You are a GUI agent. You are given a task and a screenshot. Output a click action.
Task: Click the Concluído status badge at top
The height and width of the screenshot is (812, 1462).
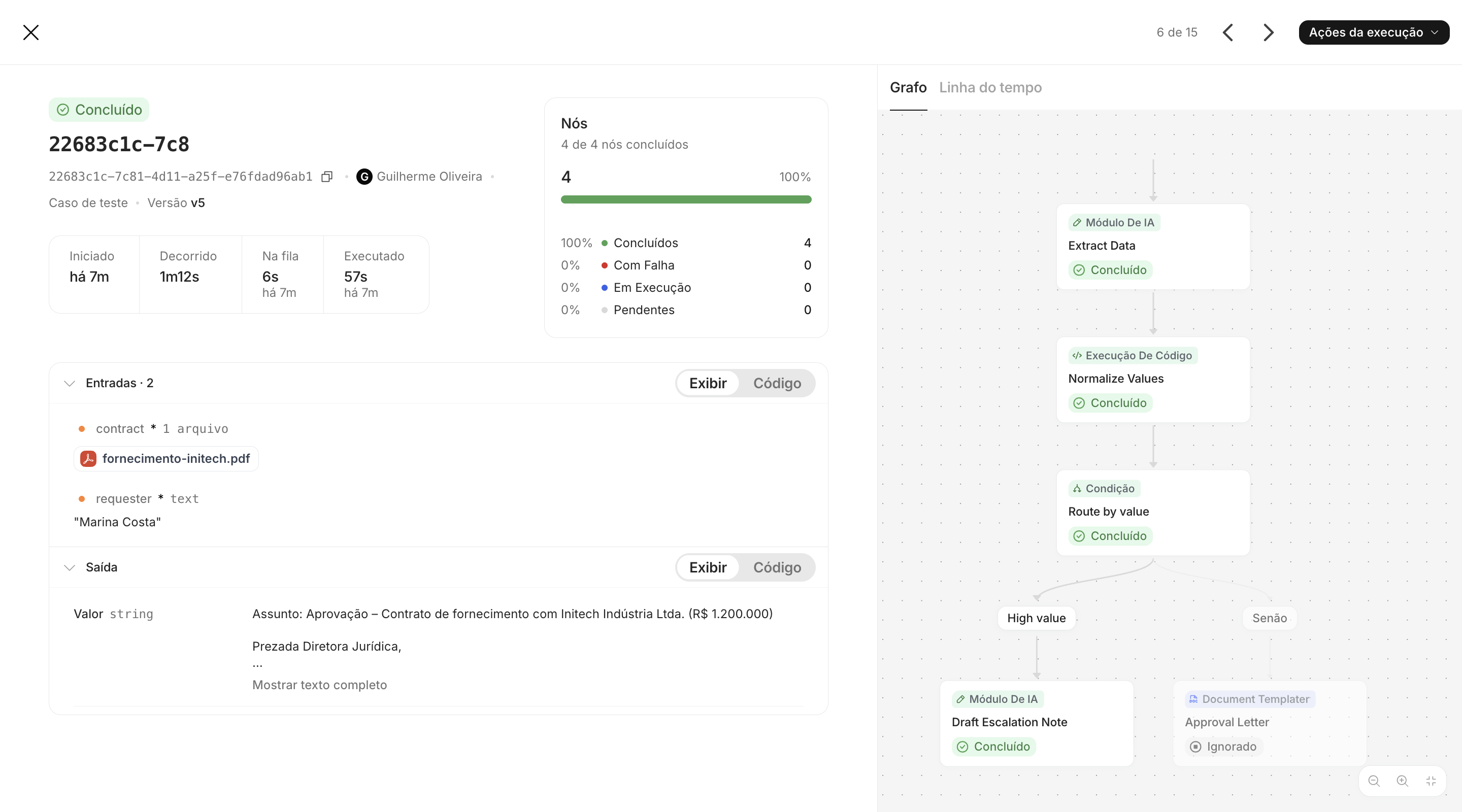click(99, 110)
